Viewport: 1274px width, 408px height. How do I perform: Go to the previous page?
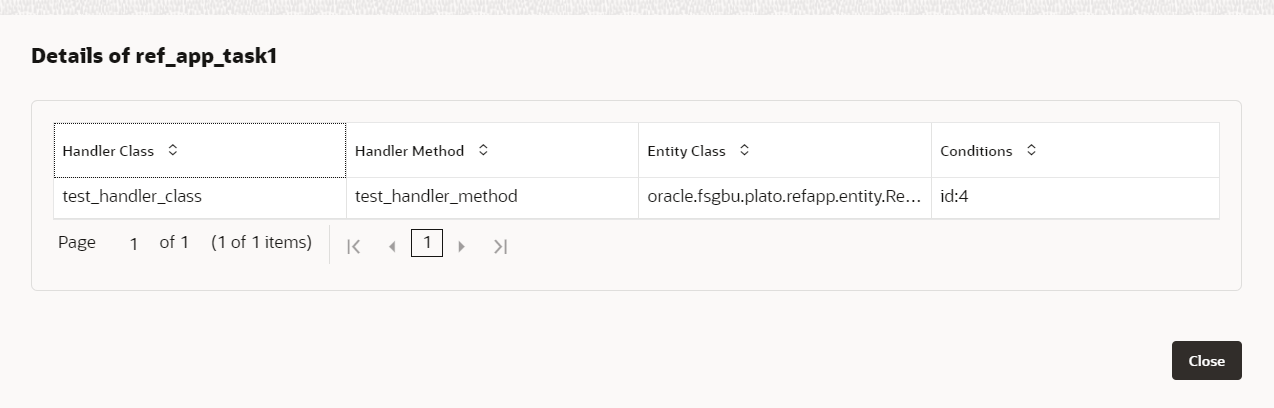tap(392, 246)
